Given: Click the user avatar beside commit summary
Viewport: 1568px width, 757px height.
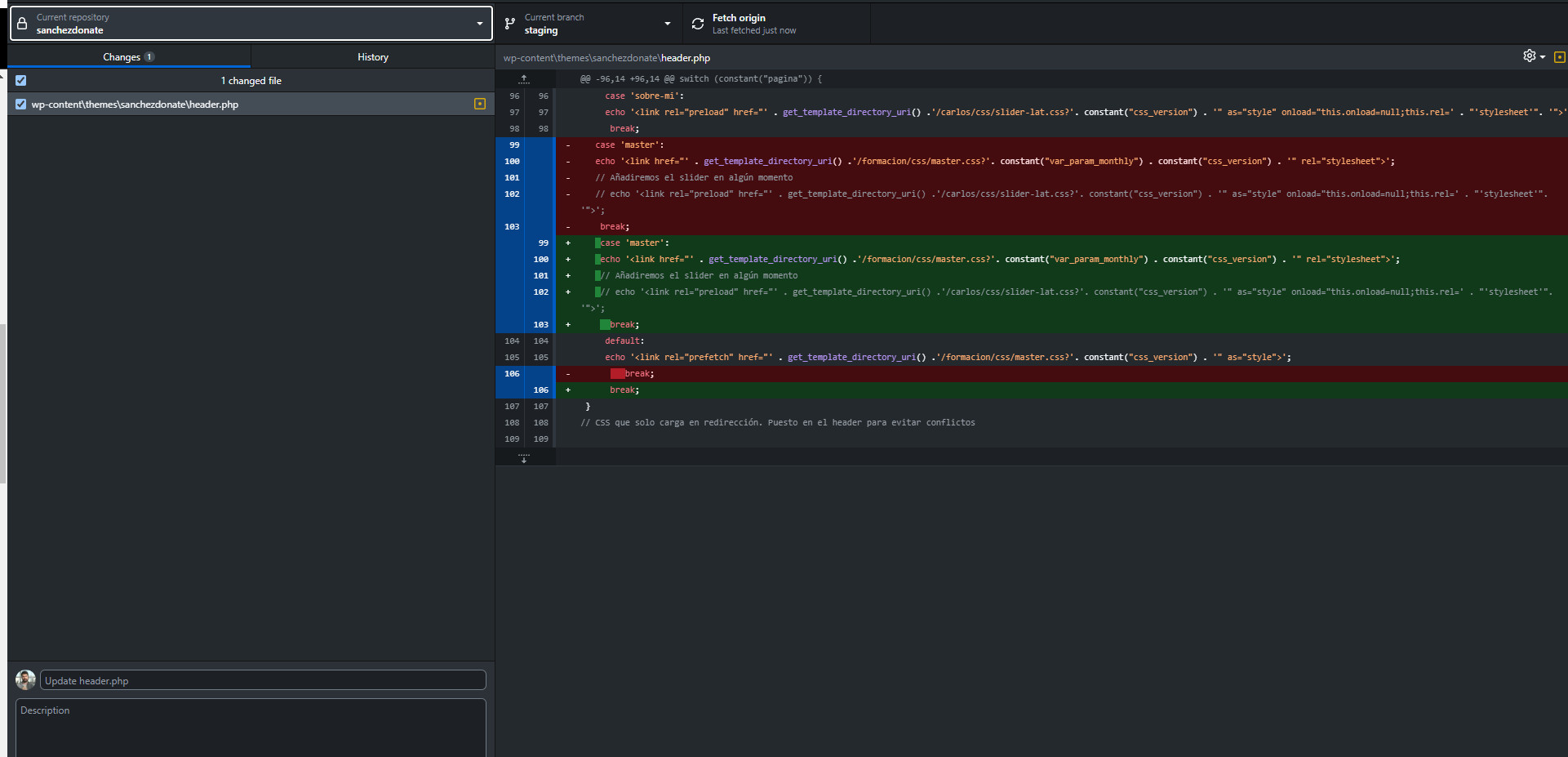Looking at the screenshot, I should pyautogui.click(x=26, y=679).
